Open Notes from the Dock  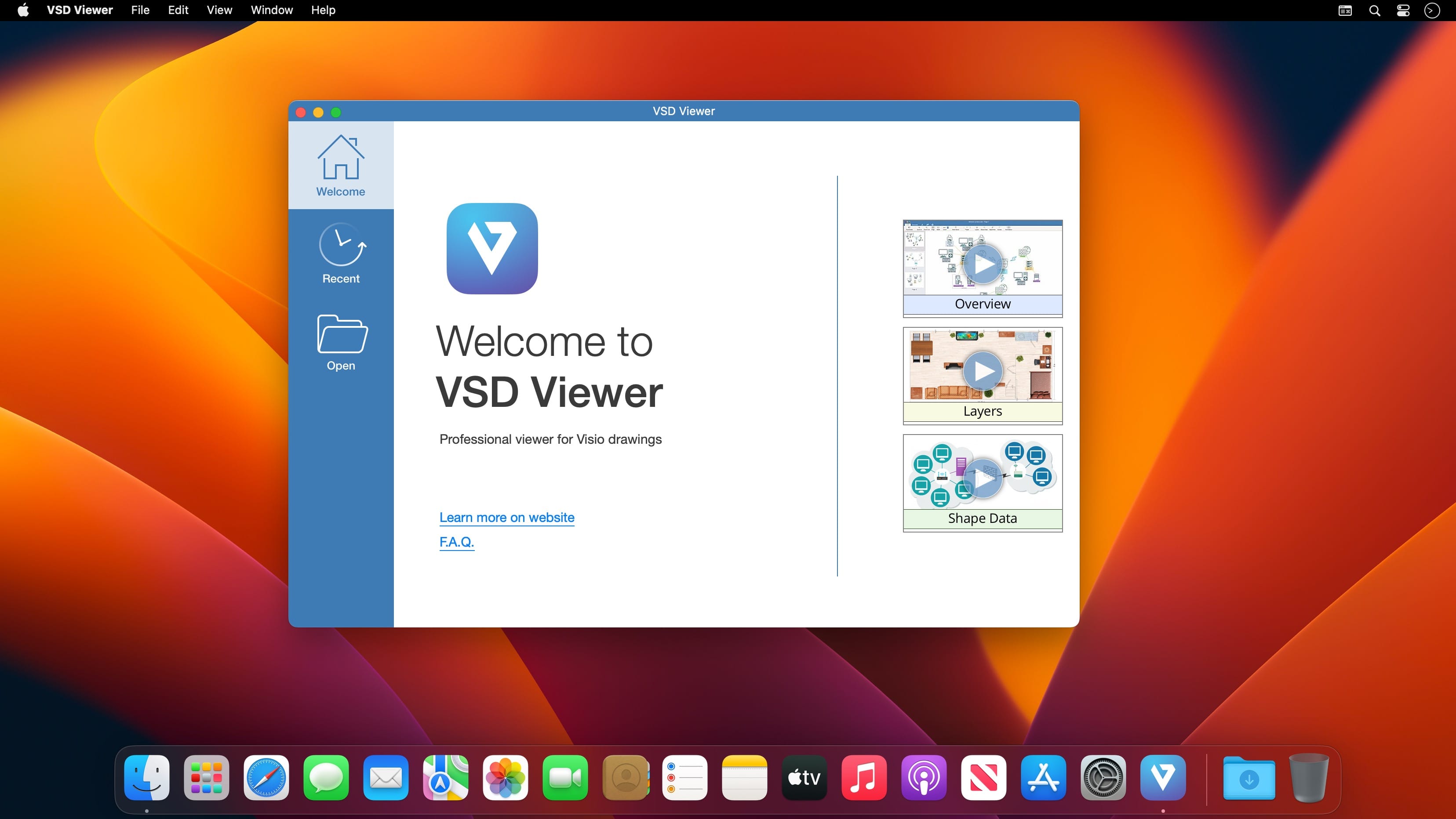click(745, 778)
